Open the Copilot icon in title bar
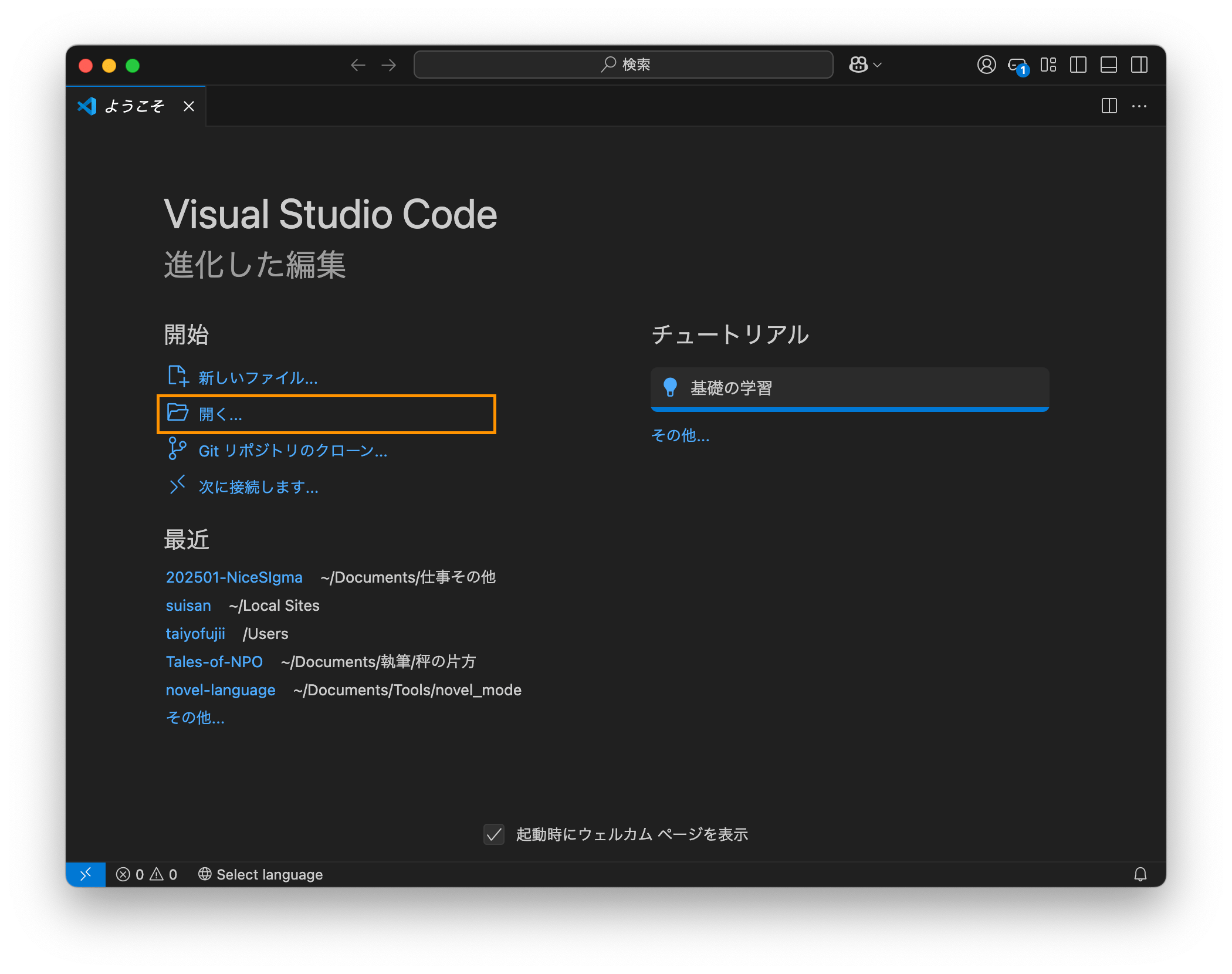The image size is (1232, 974). click(x=858, y=65)
